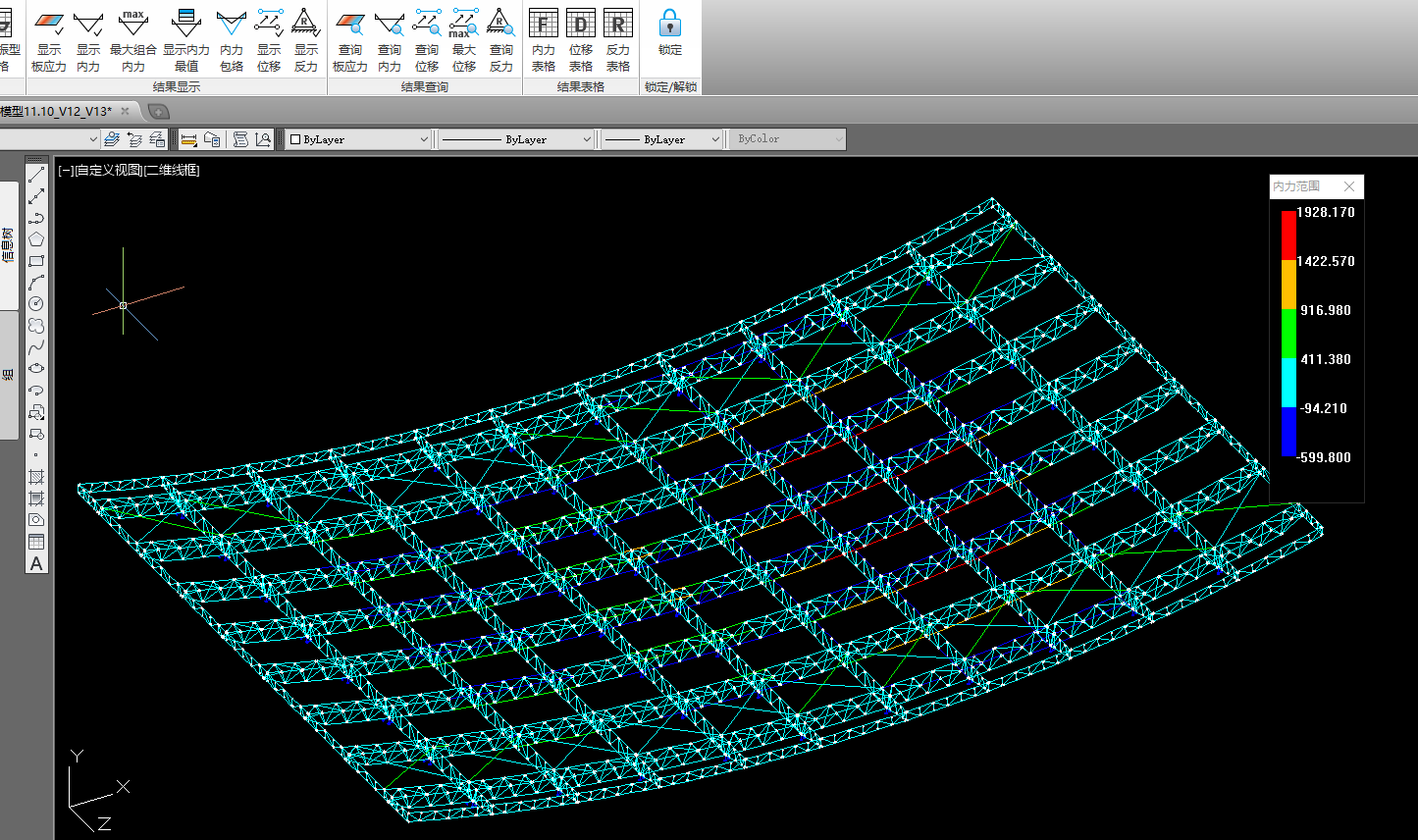Open the 内力表格 (F) results table
Image resolution: width=1418 pixels, height=840 pixels.
(x=544, y=41)
